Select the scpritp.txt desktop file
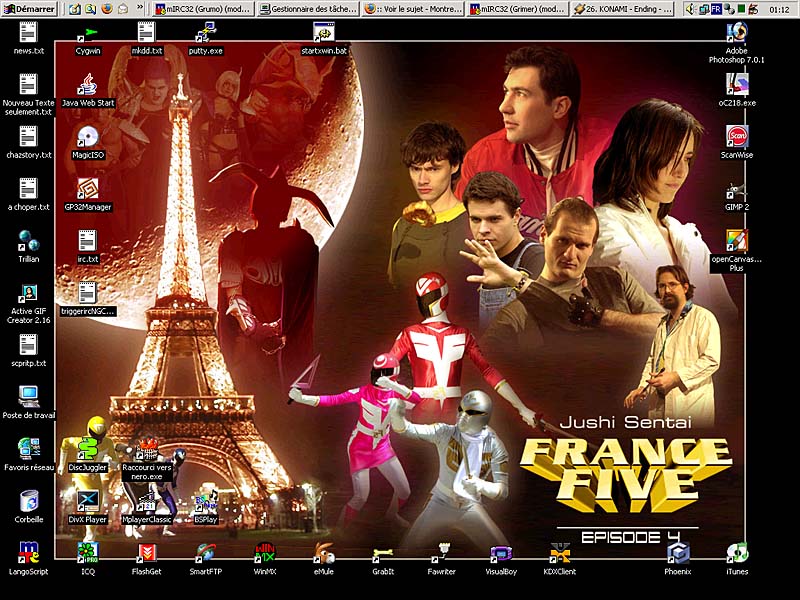Viewport: 800px width, 600px height. coord(29,351)
